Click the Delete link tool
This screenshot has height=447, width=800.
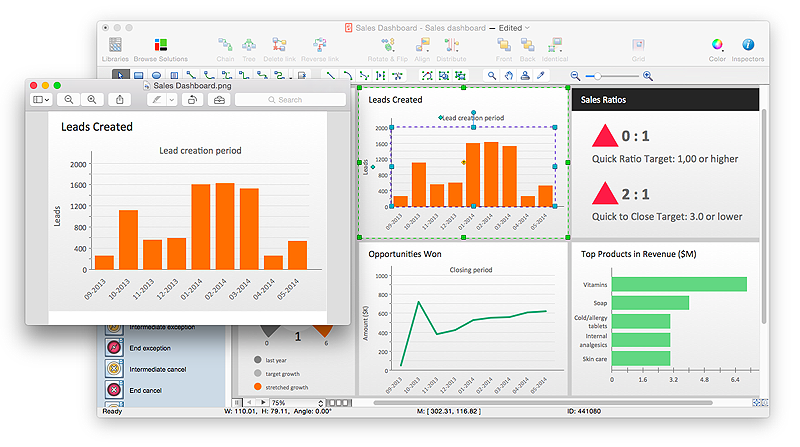pos(279,49)
